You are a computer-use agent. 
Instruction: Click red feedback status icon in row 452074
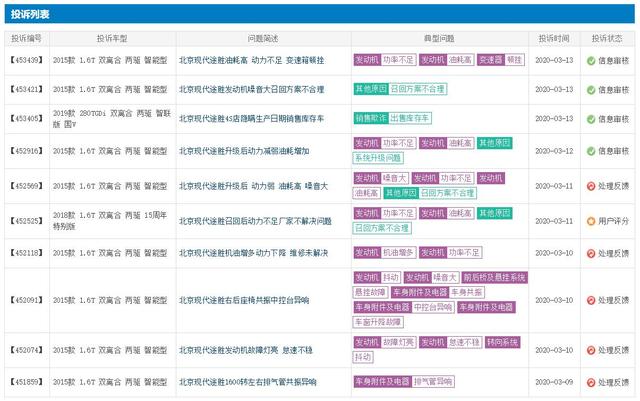[x=591, y=350]
